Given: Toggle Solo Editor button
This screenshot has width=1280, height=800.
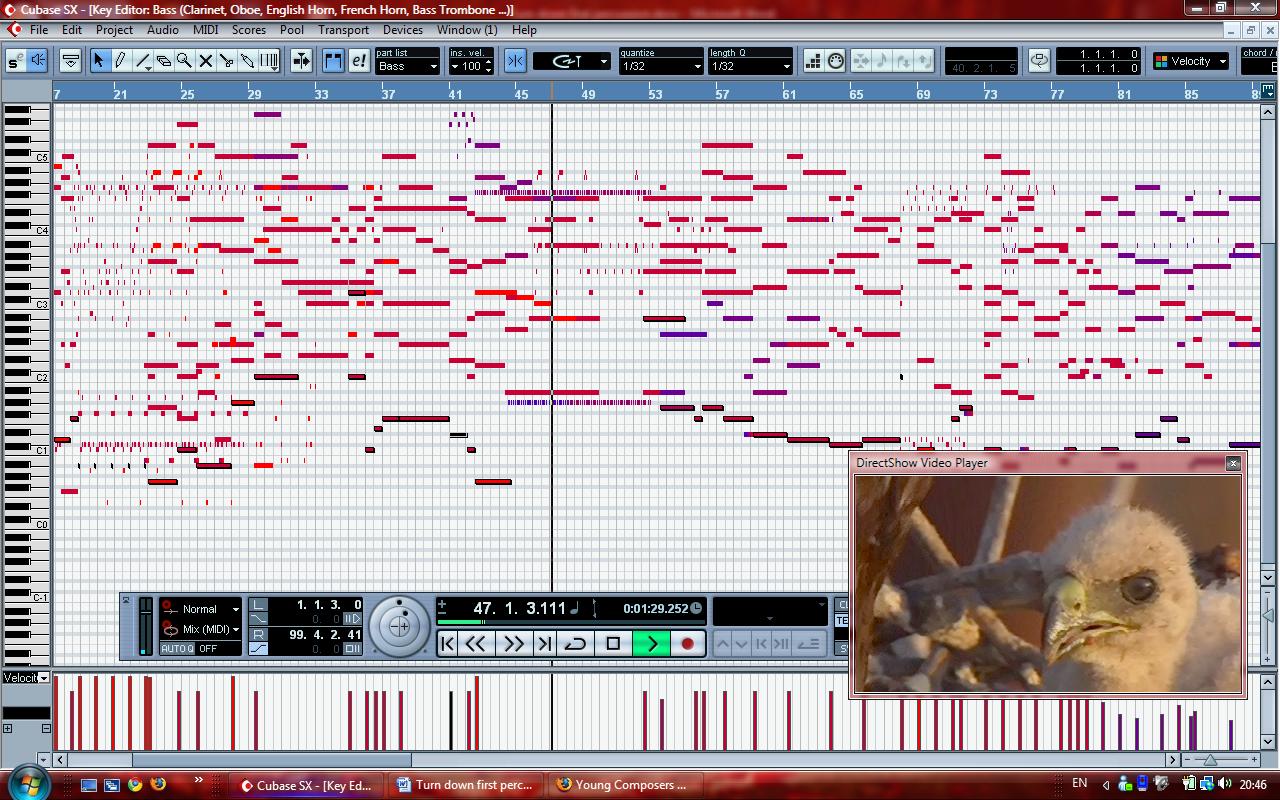Looking at the screenshot, I should pos(15,61).
